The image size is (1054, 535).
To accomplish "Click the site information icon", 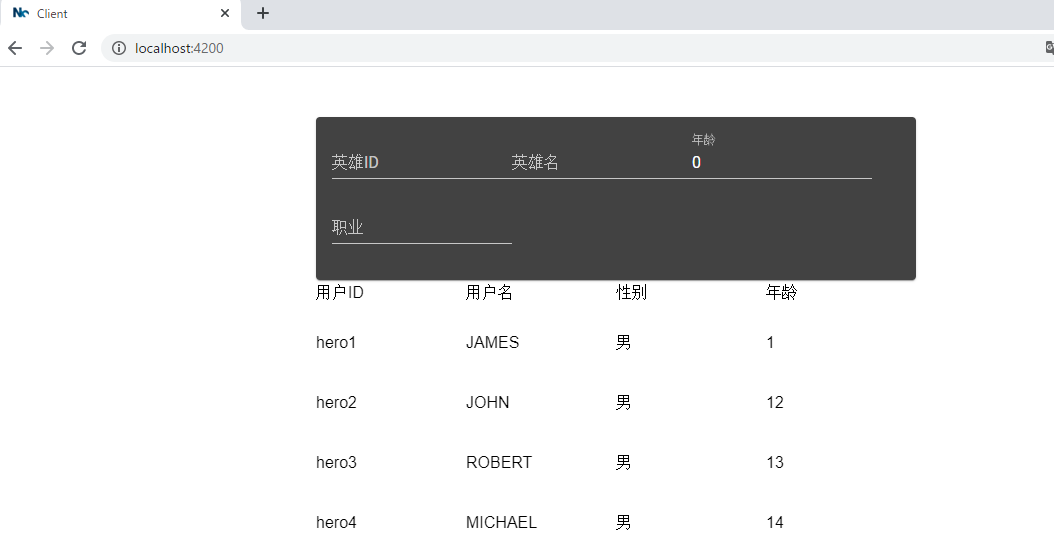I will tap(119, 48).
